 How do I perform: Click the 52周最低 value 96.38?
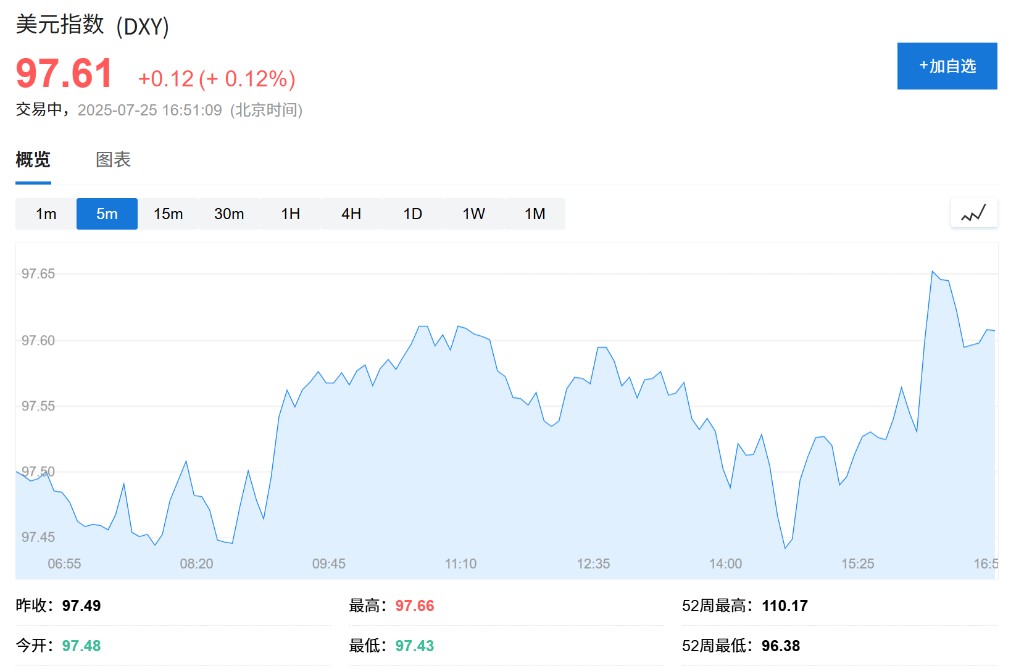pyautogui.click(x=781, y=645)
